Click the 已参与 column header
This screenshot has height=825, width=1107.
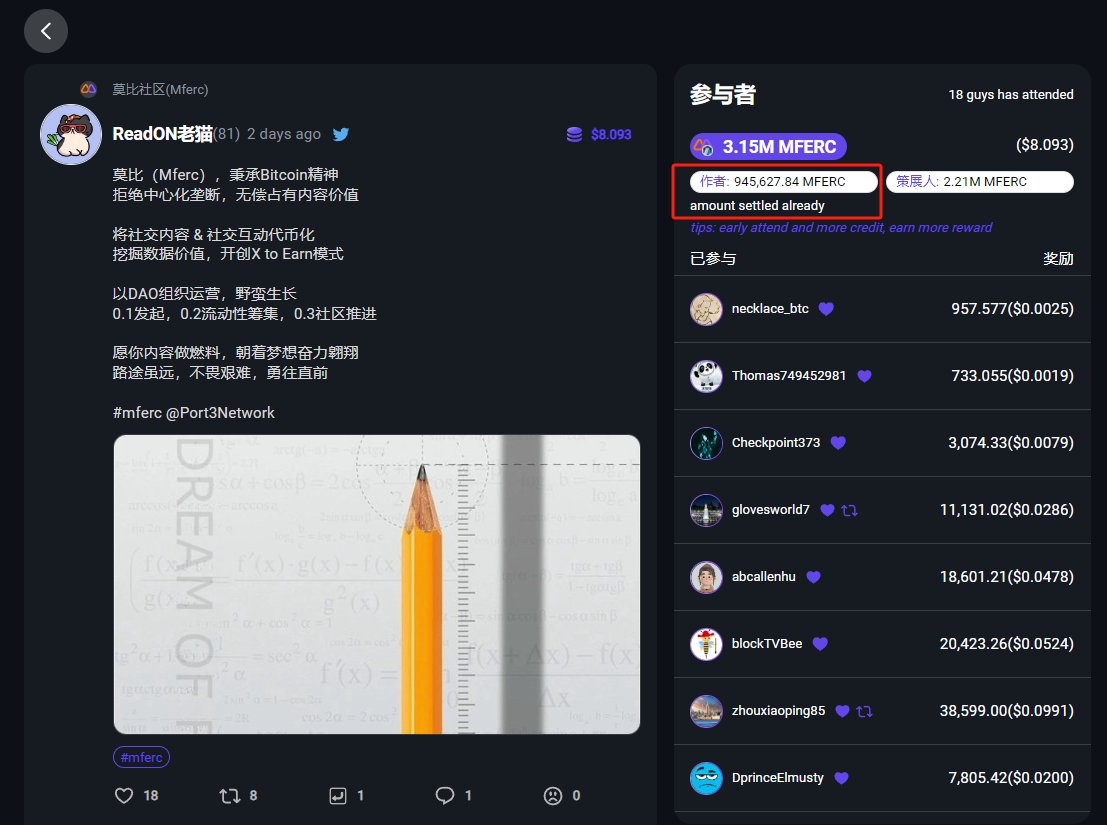point(713,258)
